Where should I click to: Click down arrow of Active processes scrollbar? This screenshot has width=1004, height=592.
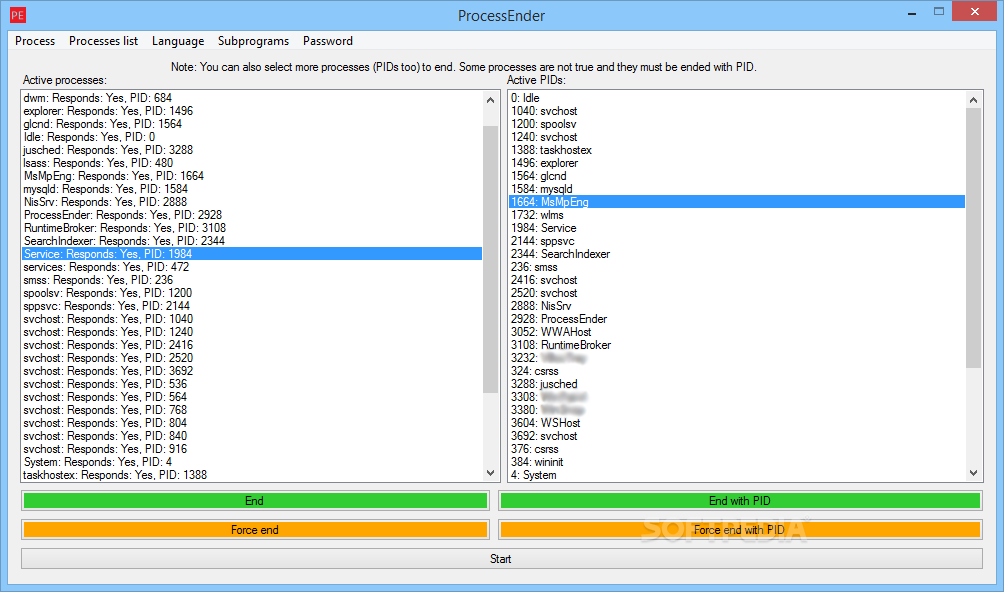click(490, 473)
